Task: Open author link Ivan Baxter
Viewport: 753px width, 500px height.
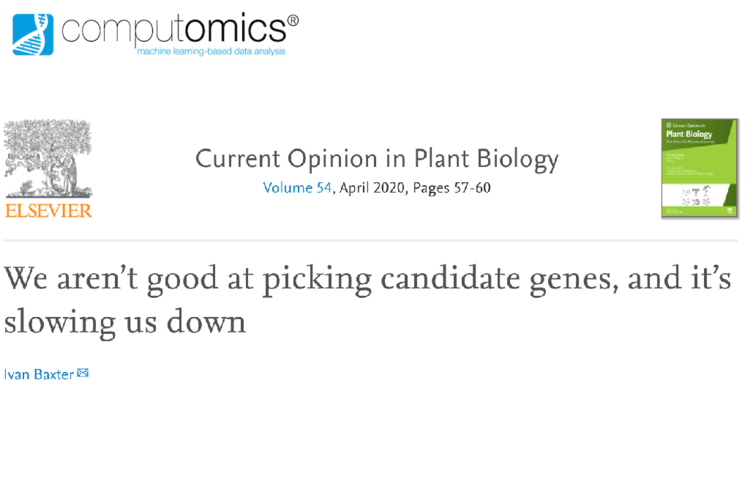Action: tap(39, 374)
